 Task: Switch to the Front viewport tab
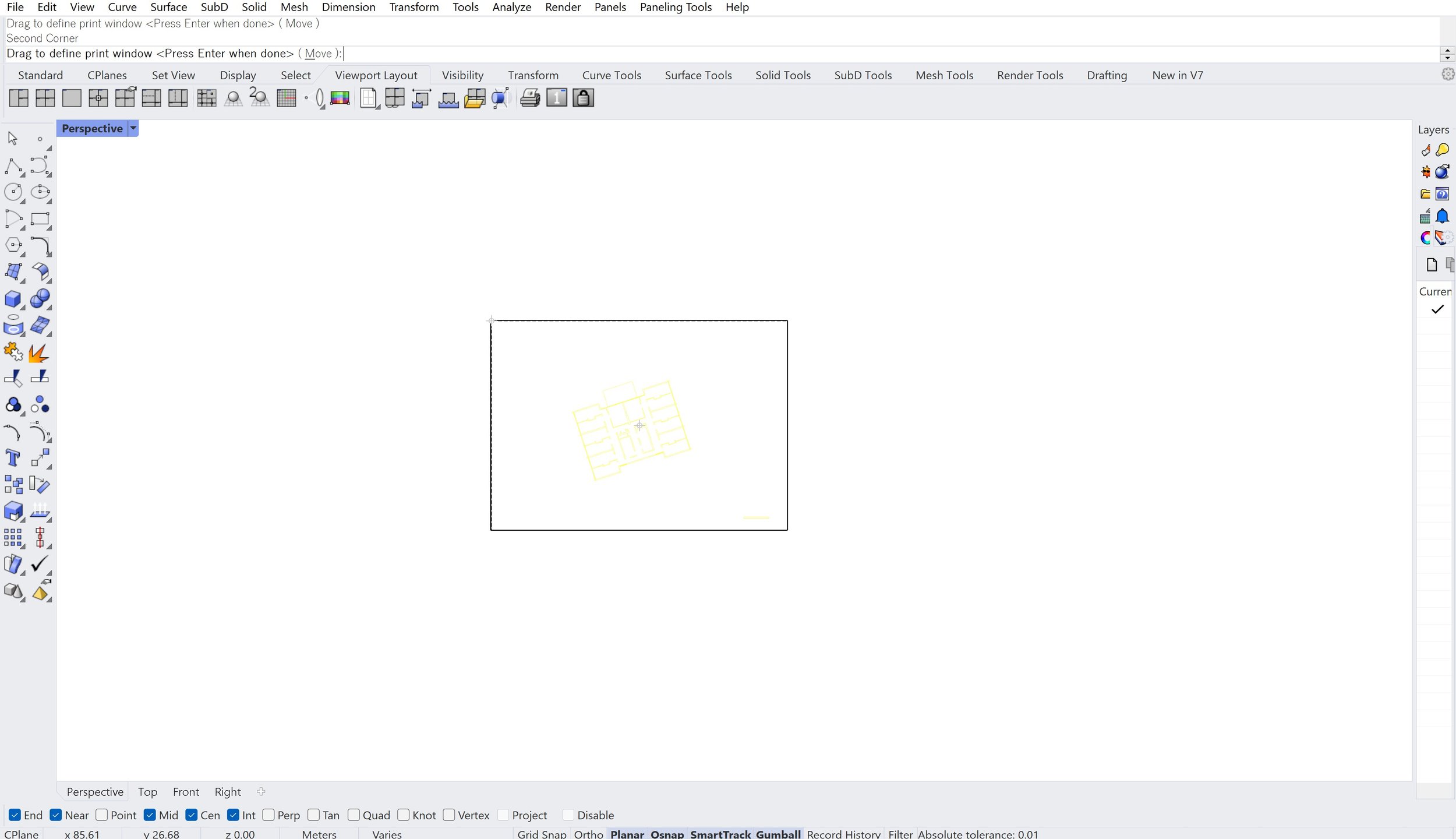186,792
